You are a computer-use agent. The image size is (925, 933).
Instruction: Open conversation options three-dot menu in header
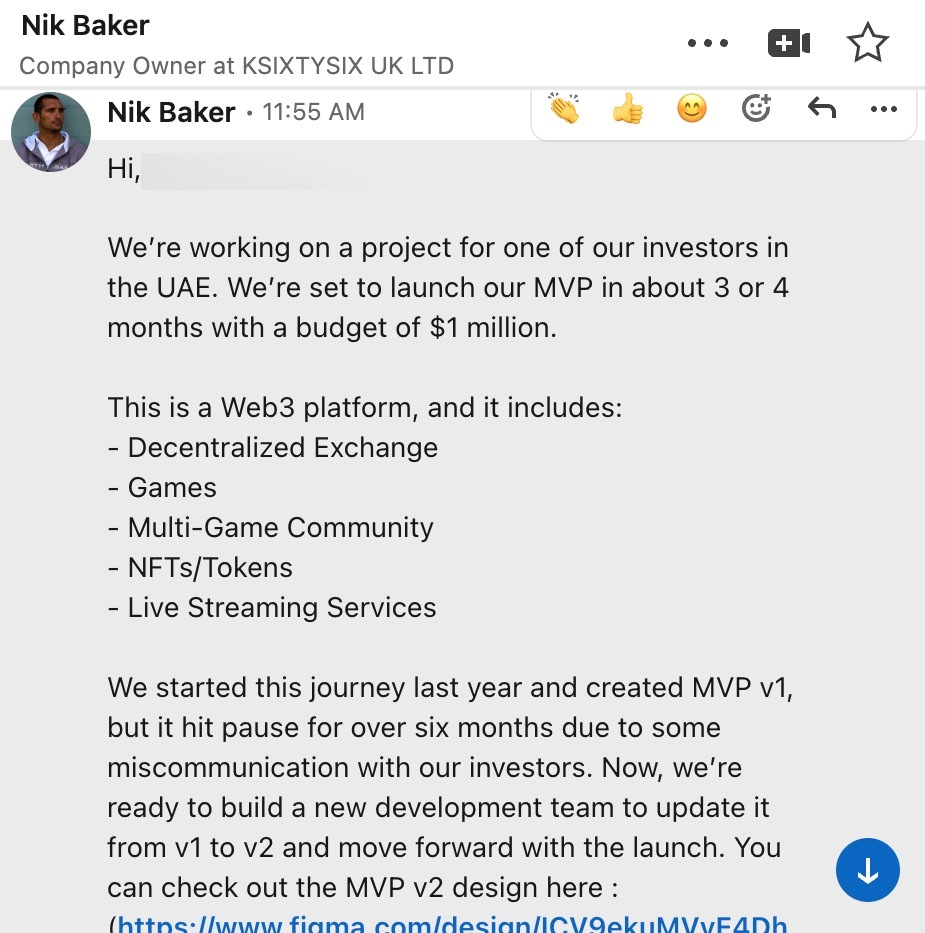(709, 43)
